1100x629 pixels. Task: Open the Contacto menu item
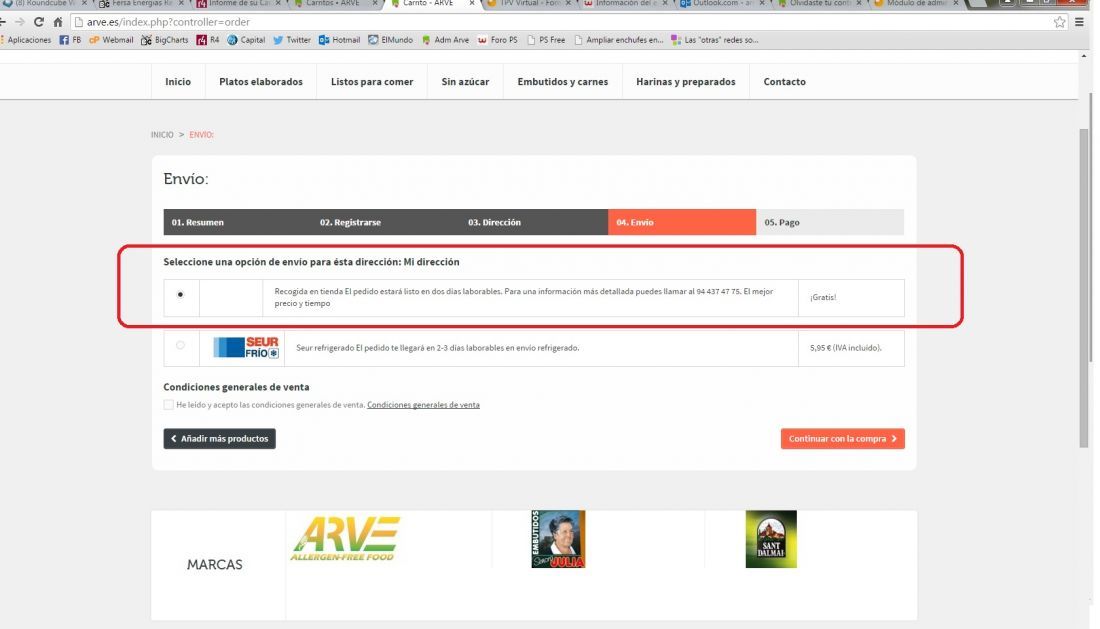coord(784,82)
